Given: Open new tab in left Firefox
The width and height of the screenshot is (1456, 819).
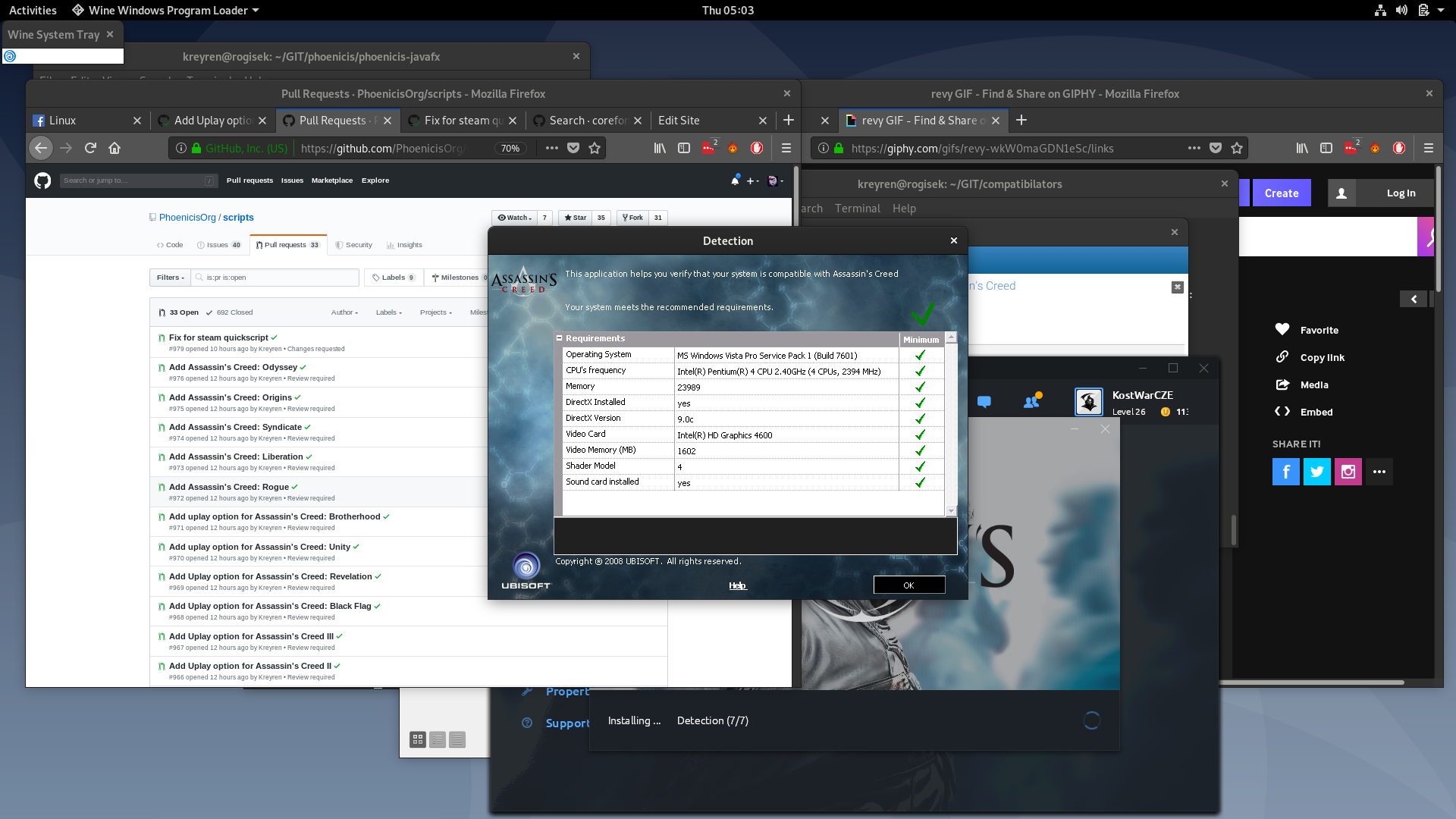Looking at the screenshot, I should [789, 120].
